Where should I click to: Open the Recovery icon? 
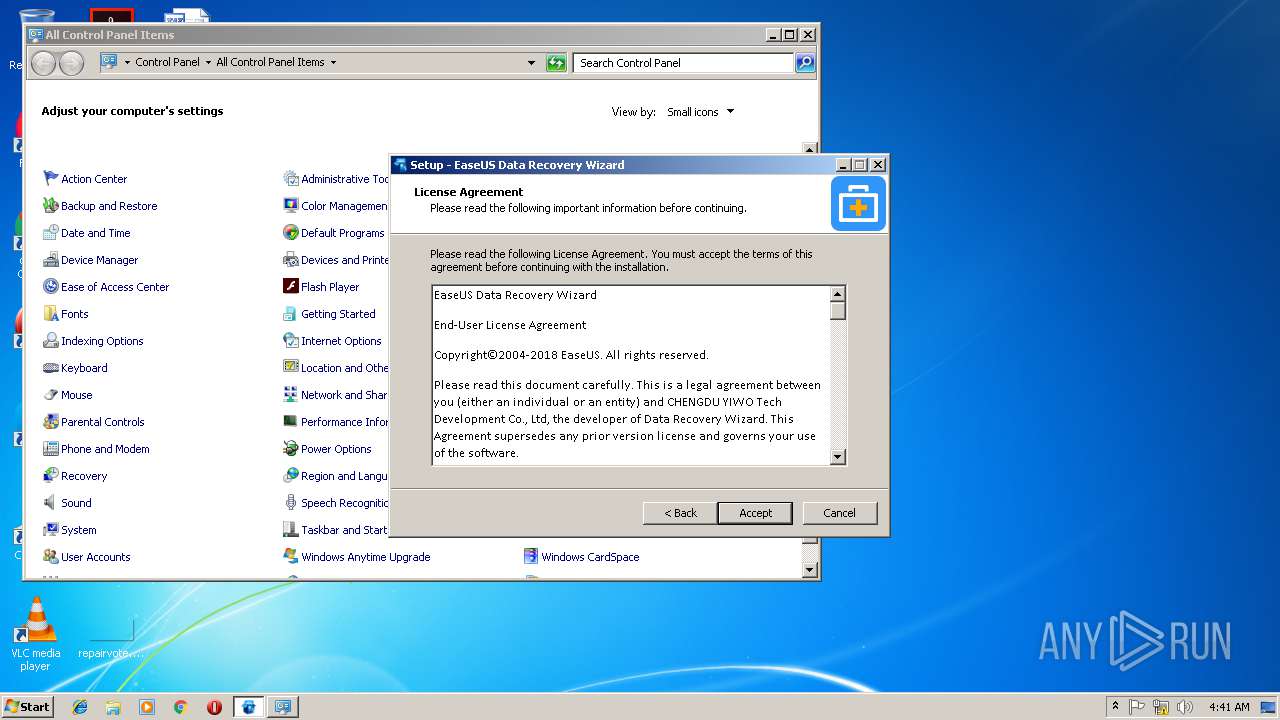[x=51, y=476]
